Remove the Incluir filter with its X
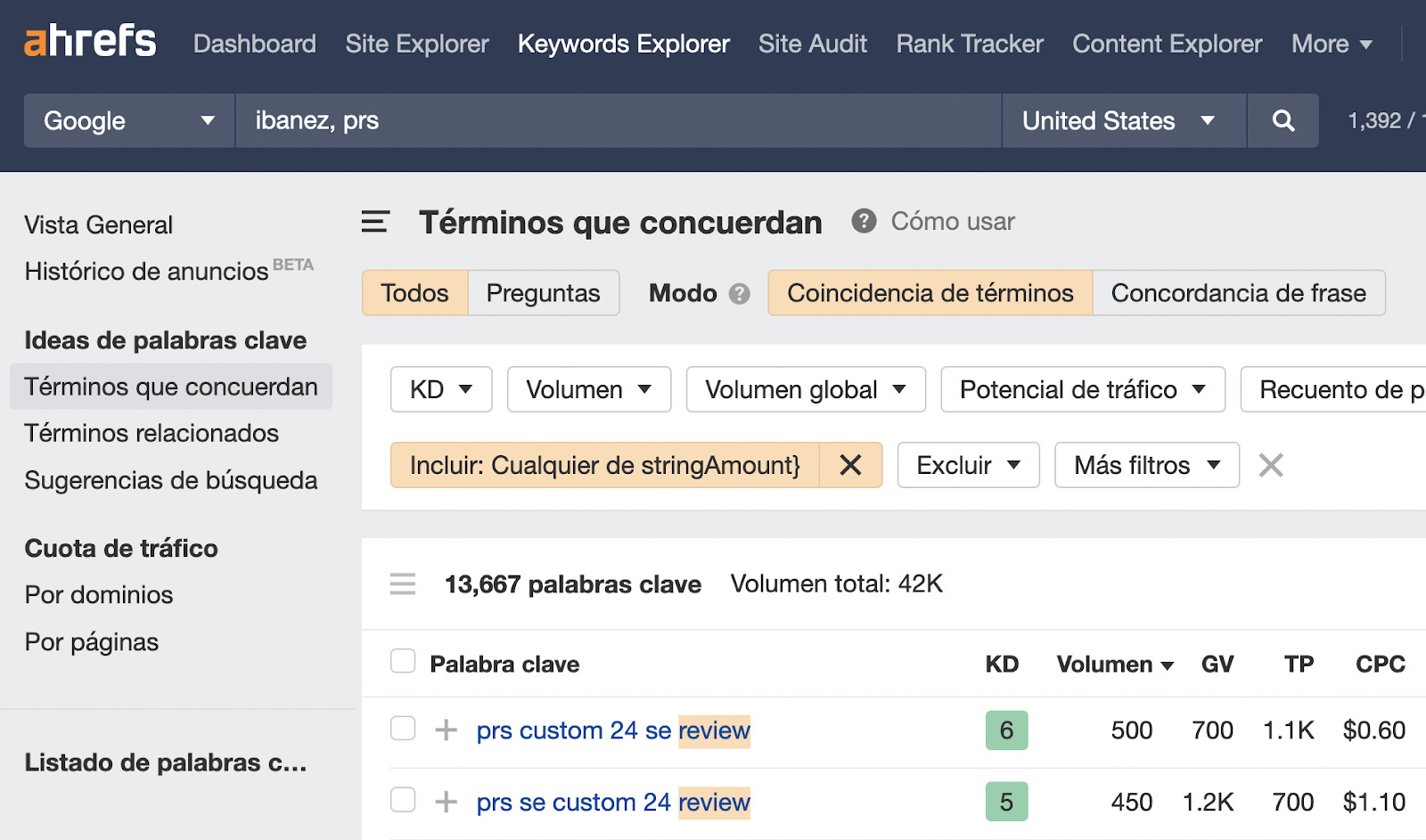The width and height of the screenshot is (1426, 840). [x=850, y=465]
